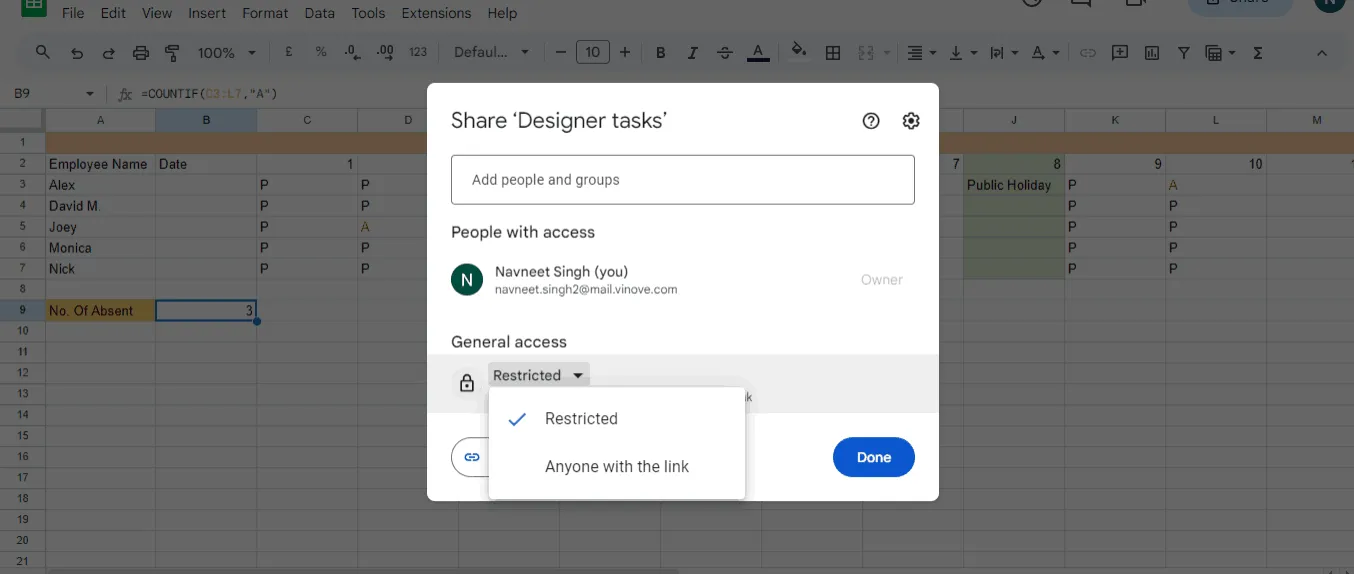1354x574 pixels.
Task: Open the horizontal align dropdown
Action: click(921, 53)
